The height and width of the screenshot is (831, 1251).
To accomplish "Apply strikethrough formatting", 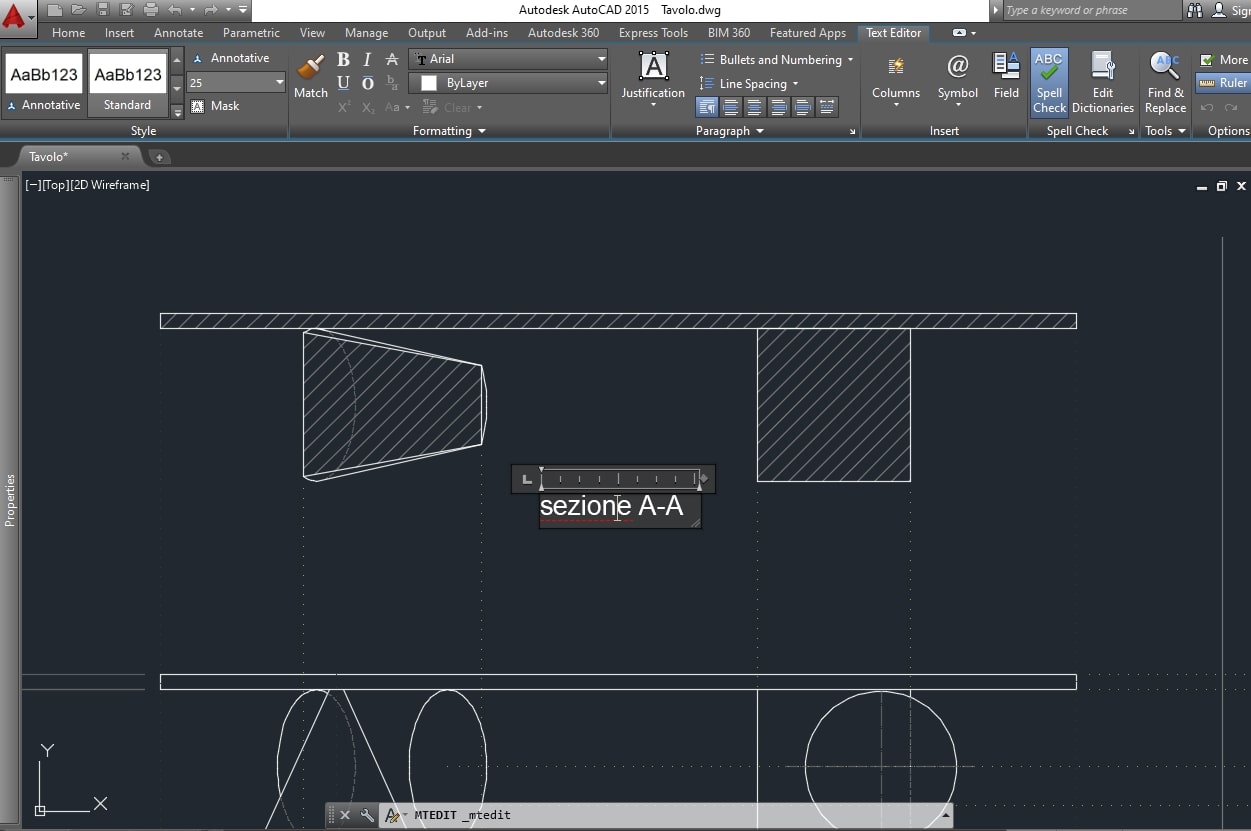I will coord(392,60).
